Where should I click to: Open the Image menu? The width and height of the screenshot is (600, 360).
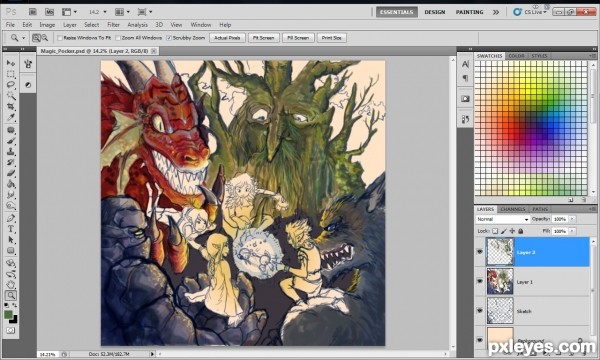pos(47,25)
